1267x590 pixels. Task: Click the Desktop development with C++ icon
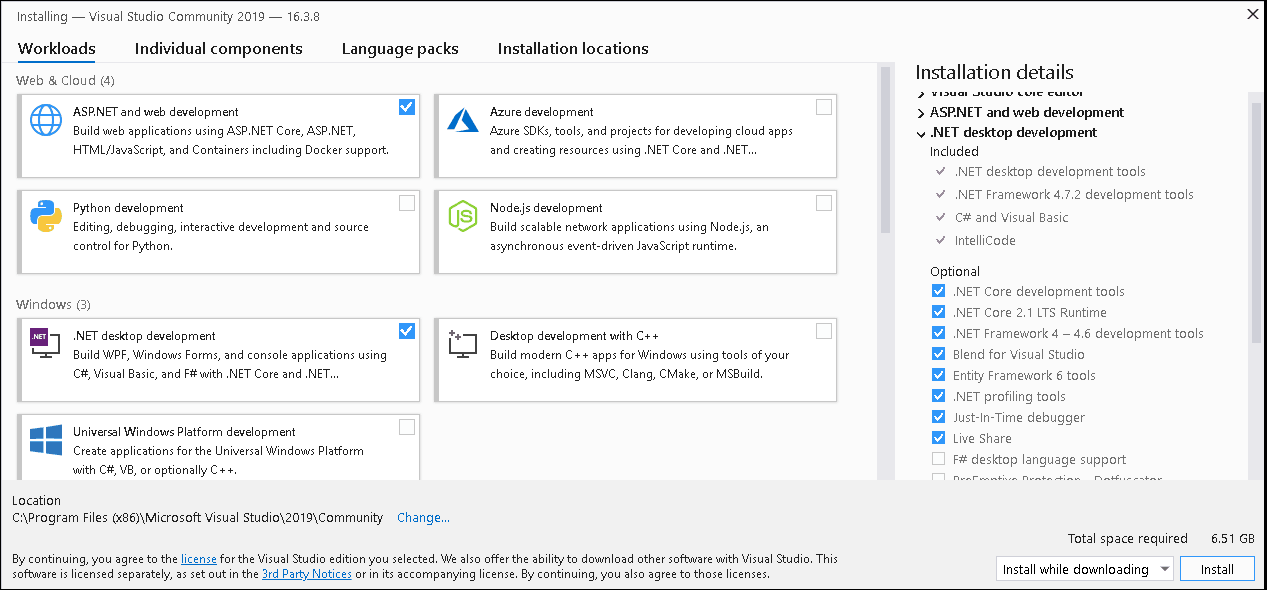[x=463, y=344]
